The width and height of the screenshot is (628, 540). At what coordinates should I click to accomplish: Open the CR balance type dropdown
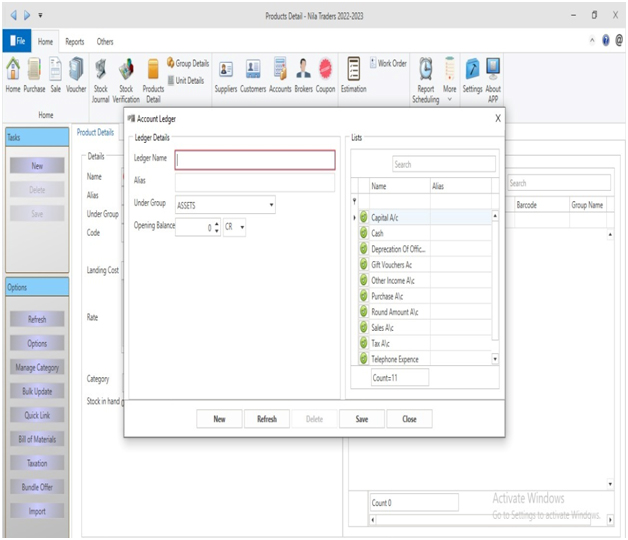coord(234,227)
